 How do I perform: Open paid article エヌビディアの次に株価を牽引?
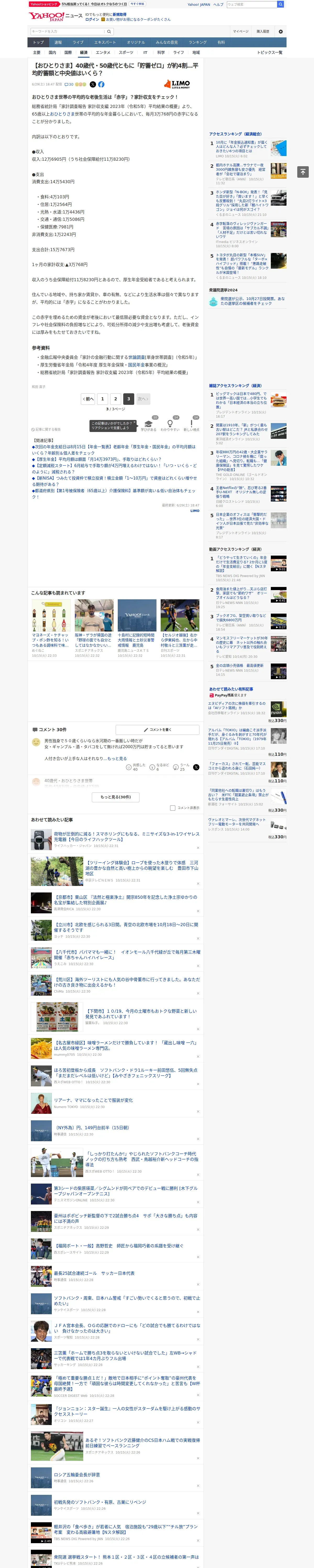pyautogui.click(x=237, y=706)
